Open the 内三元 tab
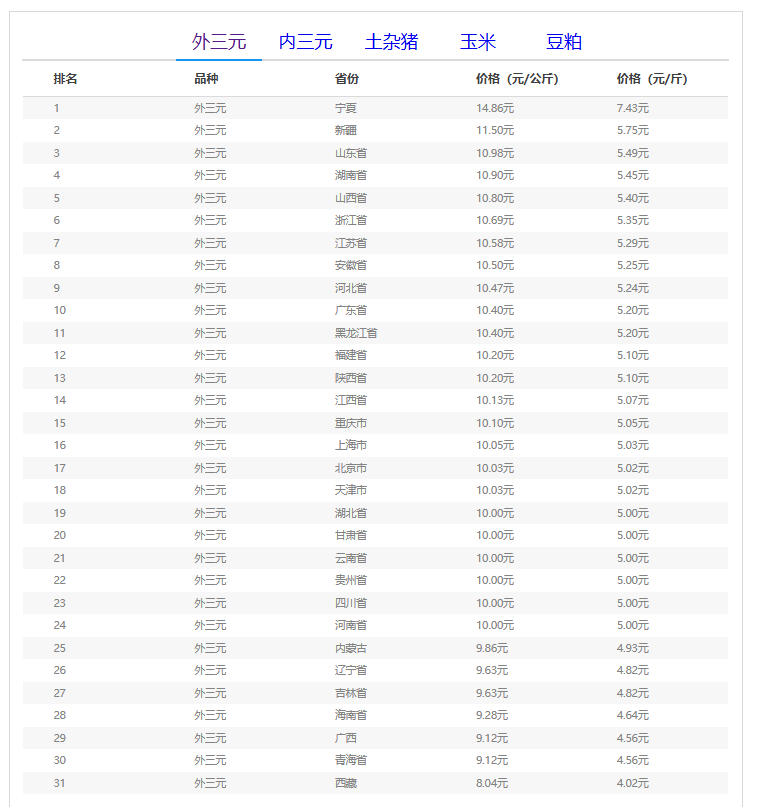The height and width of the screenshot is (807, 761). (305, 42)
